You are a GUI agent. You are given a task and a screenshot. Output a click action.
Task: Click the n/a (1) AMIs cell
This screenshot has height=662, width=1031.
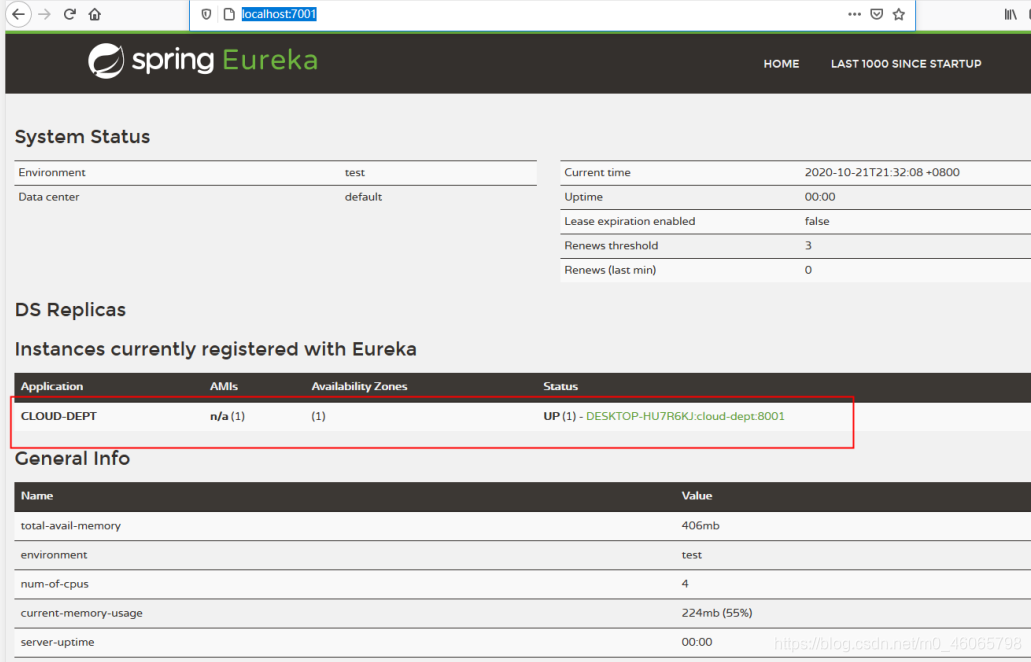228,416
